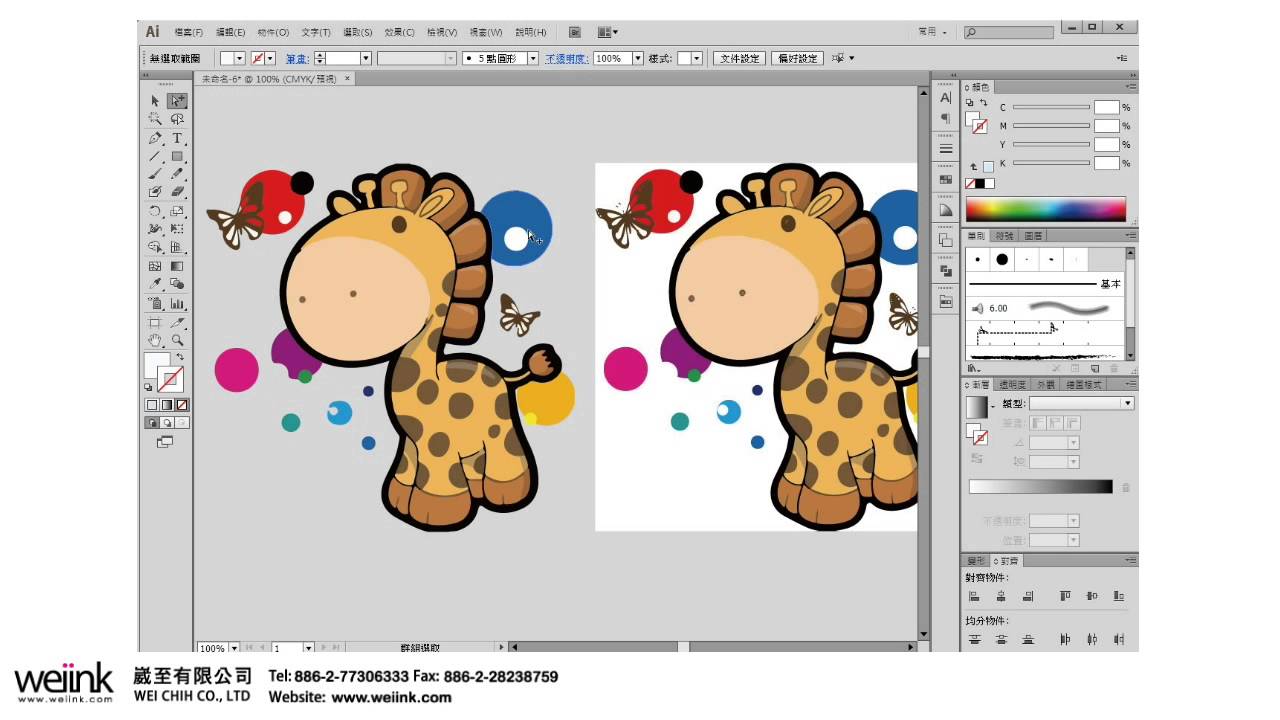
Task: Click the horizontal align left icon
Action: [x=974, y=596]
